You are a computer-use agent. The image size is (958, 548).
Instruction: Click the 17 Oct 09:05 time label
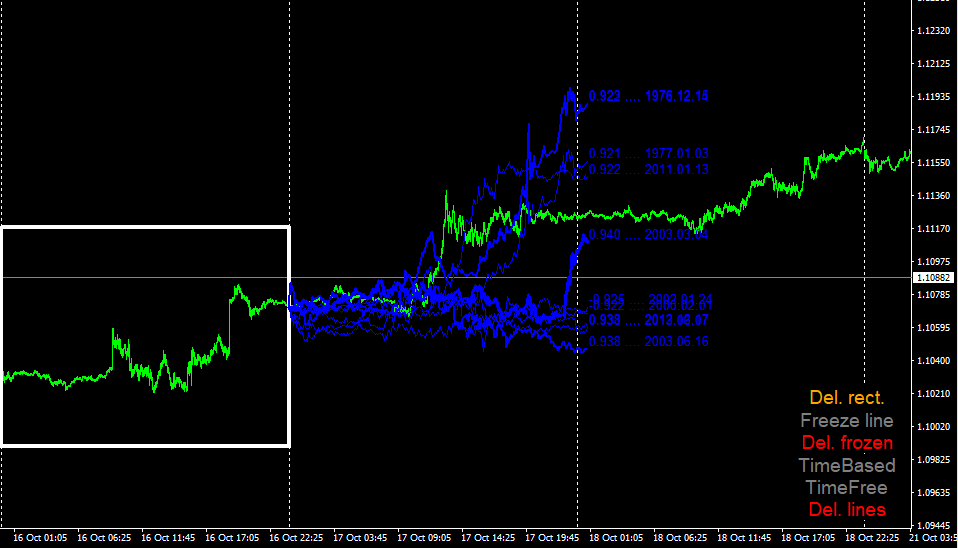(x=424, y=538)
